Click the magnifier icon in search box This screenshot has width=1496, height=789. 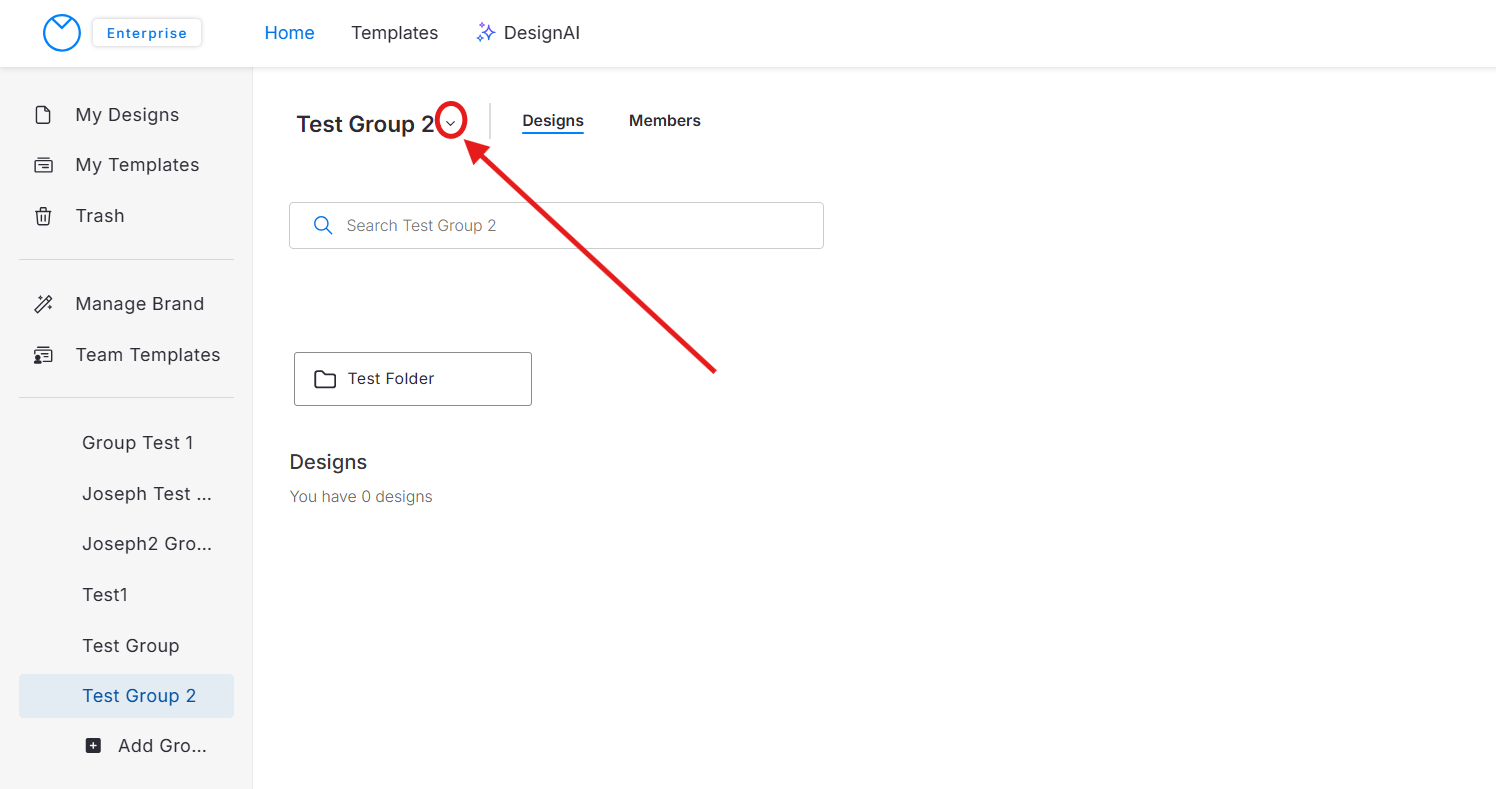pos(323,226)
